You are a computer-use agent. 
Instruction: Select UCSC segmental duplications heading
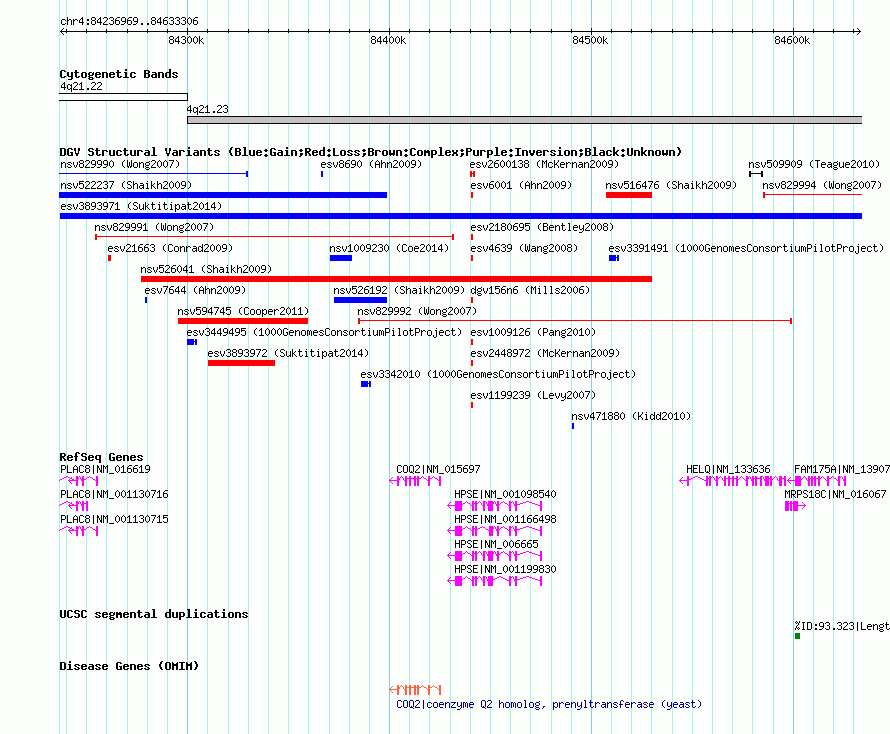(x=154, y=614)
